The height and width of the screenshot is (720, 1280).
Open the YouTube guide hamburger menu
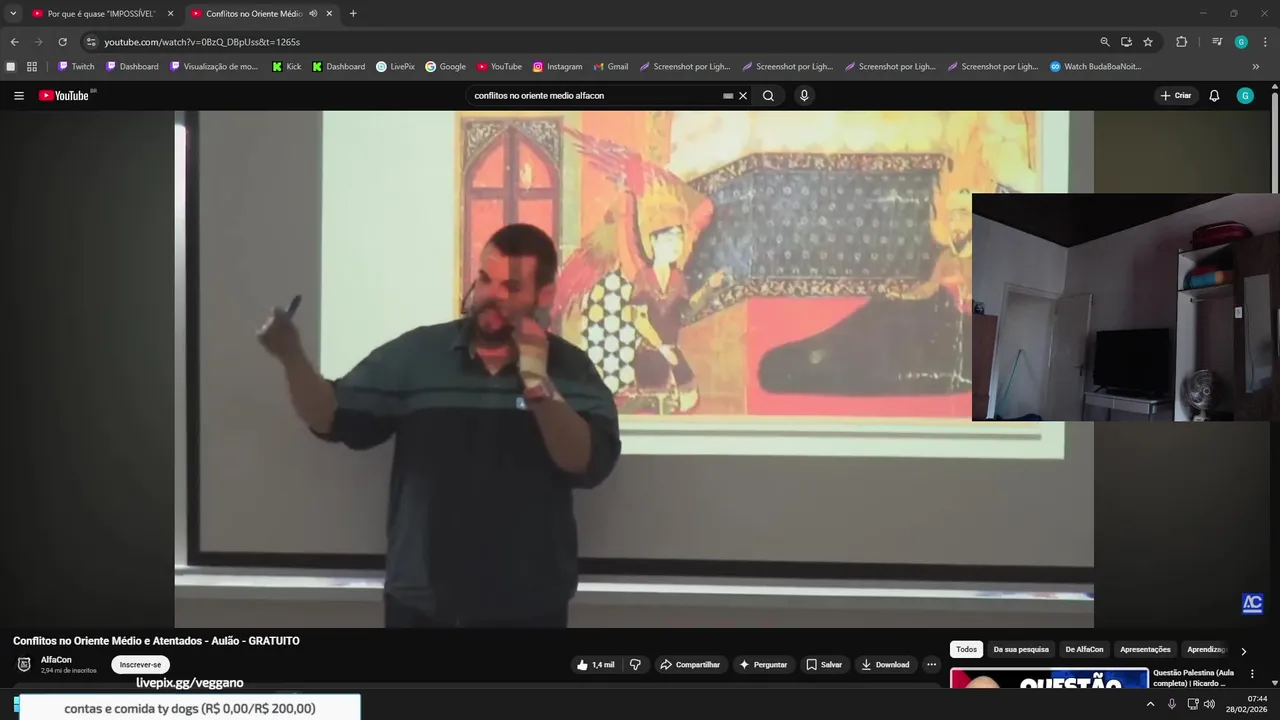[x=19, y=96]
